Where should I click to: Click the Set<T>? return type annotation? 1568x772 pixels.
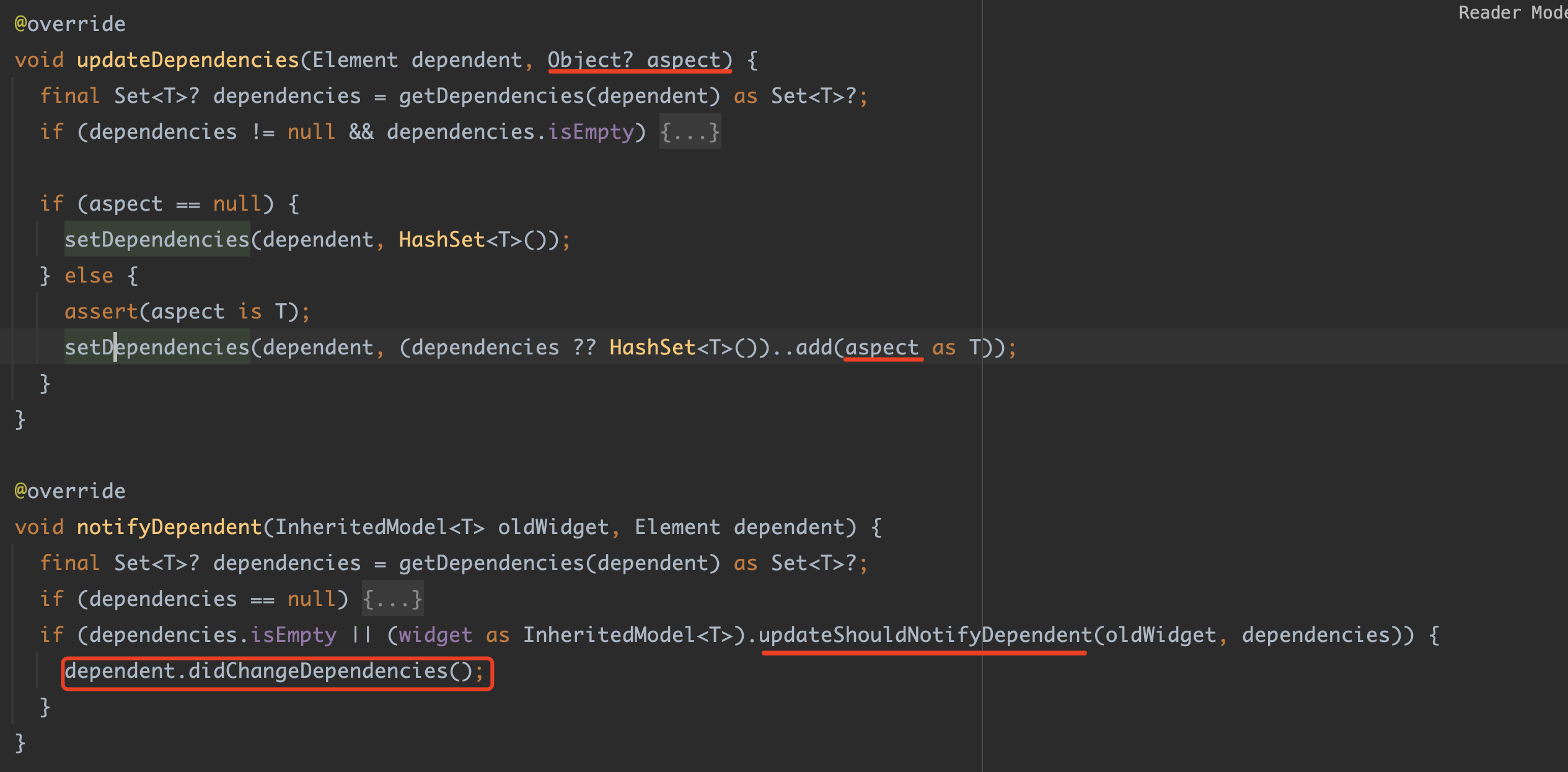click(156, 95)
